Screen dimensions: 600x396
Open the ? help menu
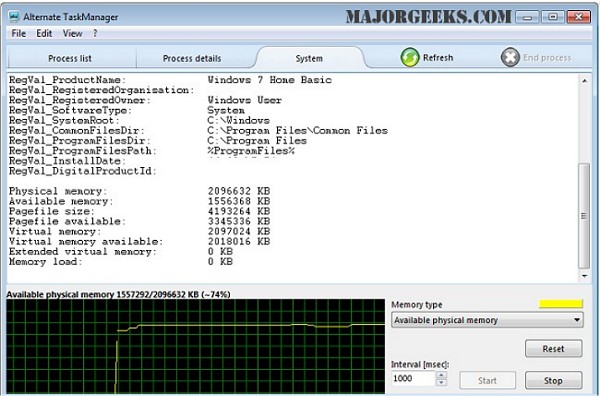(x=95, y=34)
